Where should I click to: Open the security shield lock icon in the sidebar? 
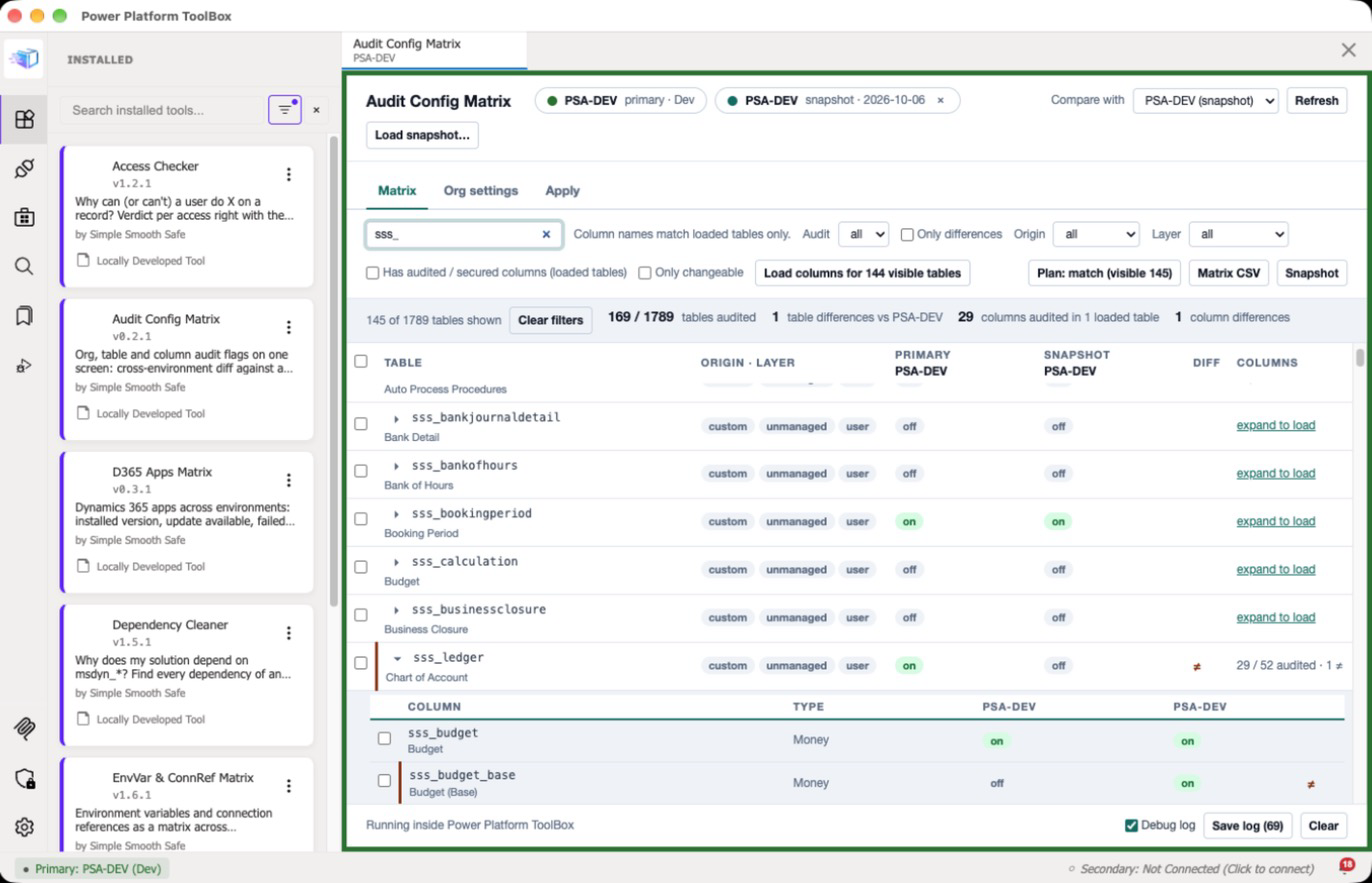[24, 779]
